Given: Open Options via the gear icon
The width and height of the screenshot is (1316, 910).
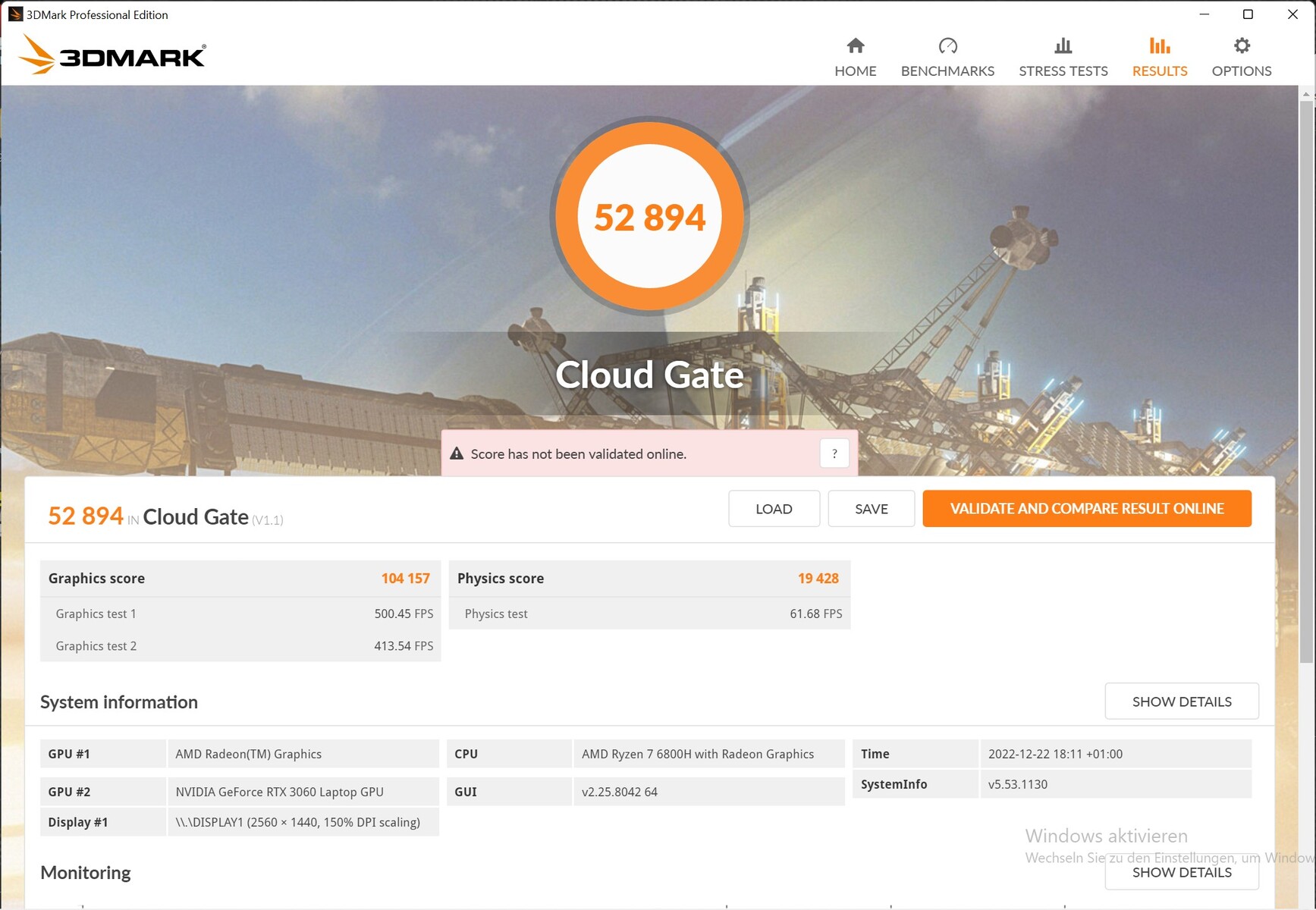Looking at the screenshot, I should pyautogui.click(x=1241, y=46).
